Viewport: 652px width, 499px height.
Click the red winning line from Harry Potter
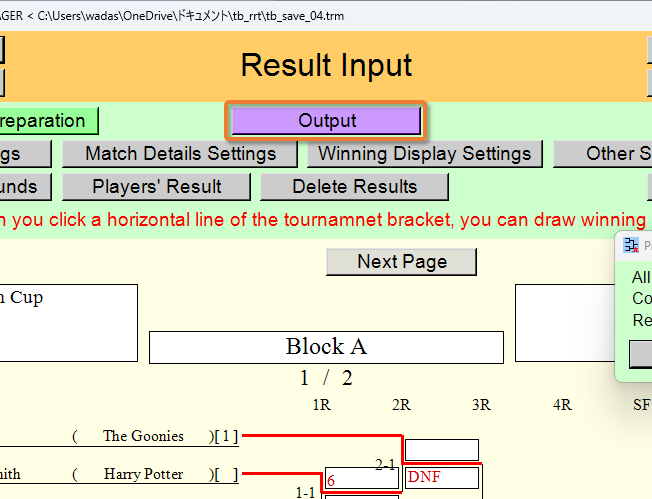(282, 473)
